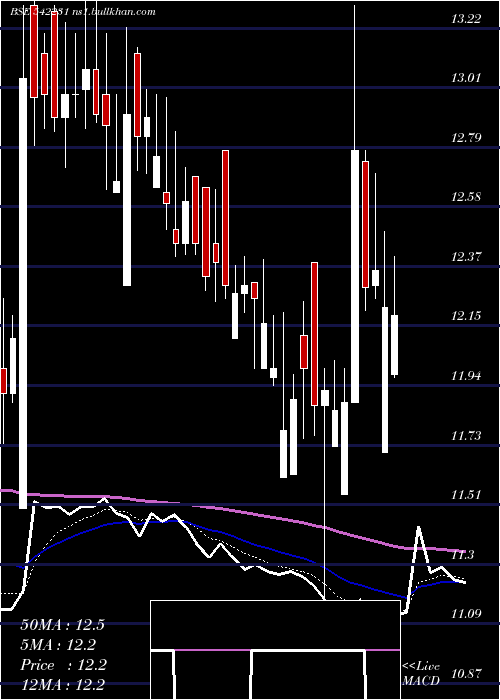Select the Price : 12.2 readout
Screen dimensions: 500x700
[63, 665]
